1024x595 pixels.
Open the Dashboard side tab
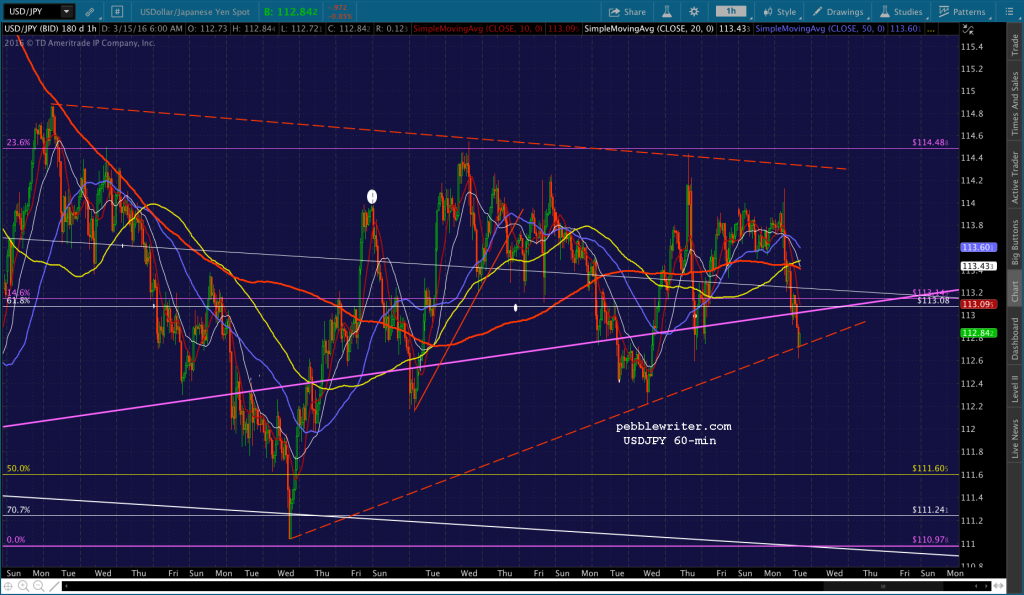click(1015, 338)
